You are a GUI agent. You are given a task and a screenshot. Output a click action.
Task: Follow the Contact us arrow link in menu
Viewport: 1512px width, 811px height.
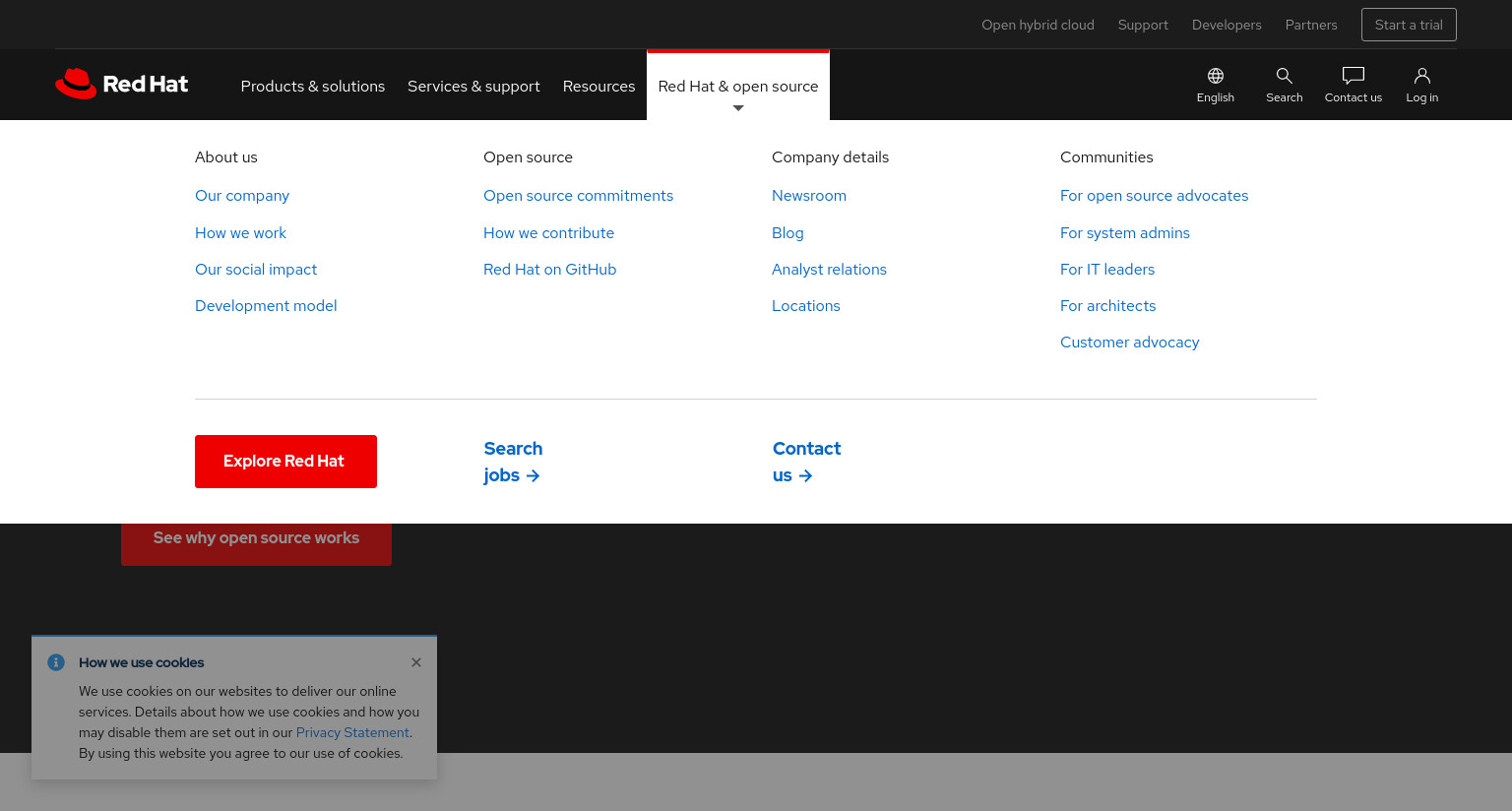pyautogui.click(x=806, y=462)
